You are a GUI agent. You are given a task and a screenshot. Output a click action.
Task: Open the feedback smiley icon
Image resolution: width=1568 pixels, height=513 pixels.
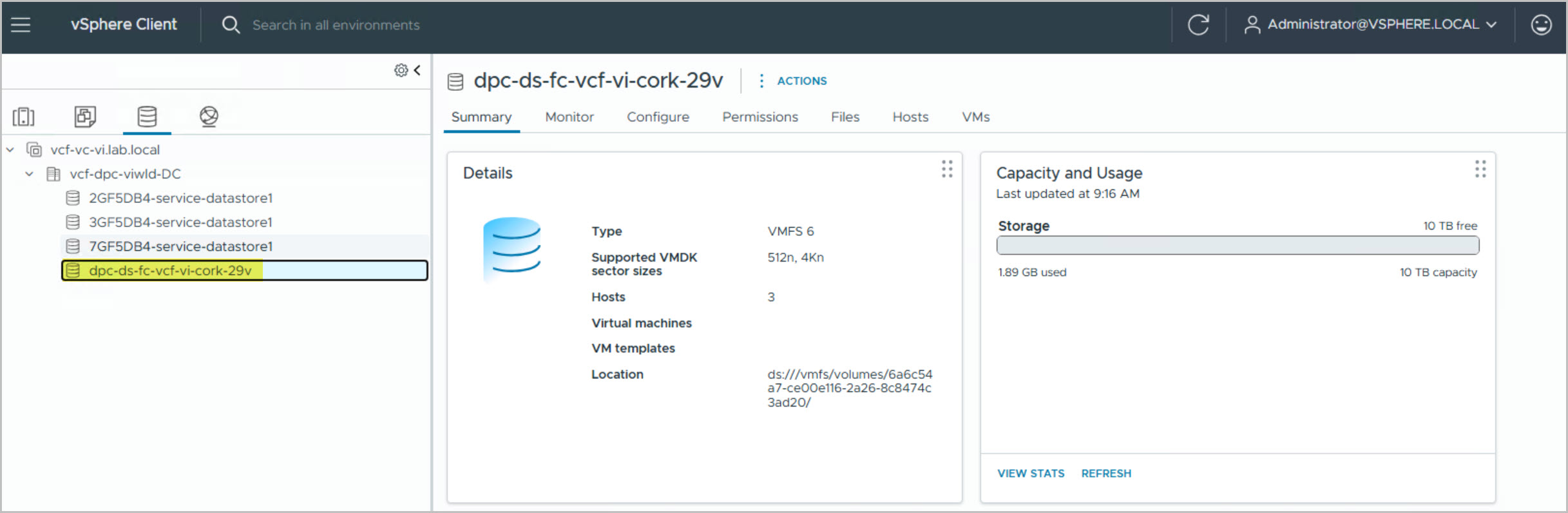coord(1541,24)
